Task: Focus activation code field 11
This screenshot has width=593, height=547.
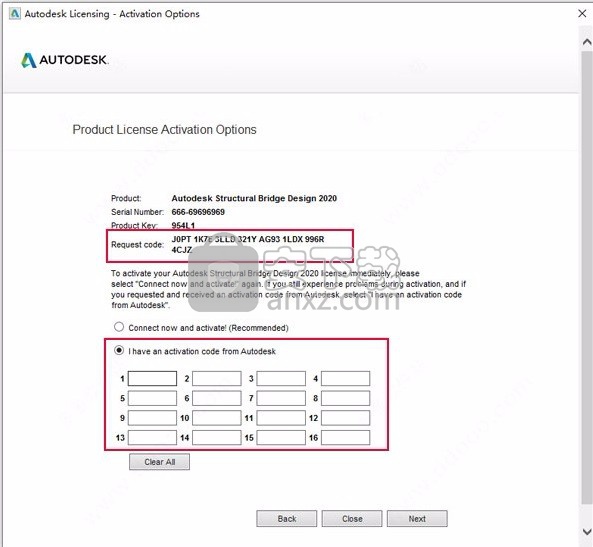Action: coord(281,418)
